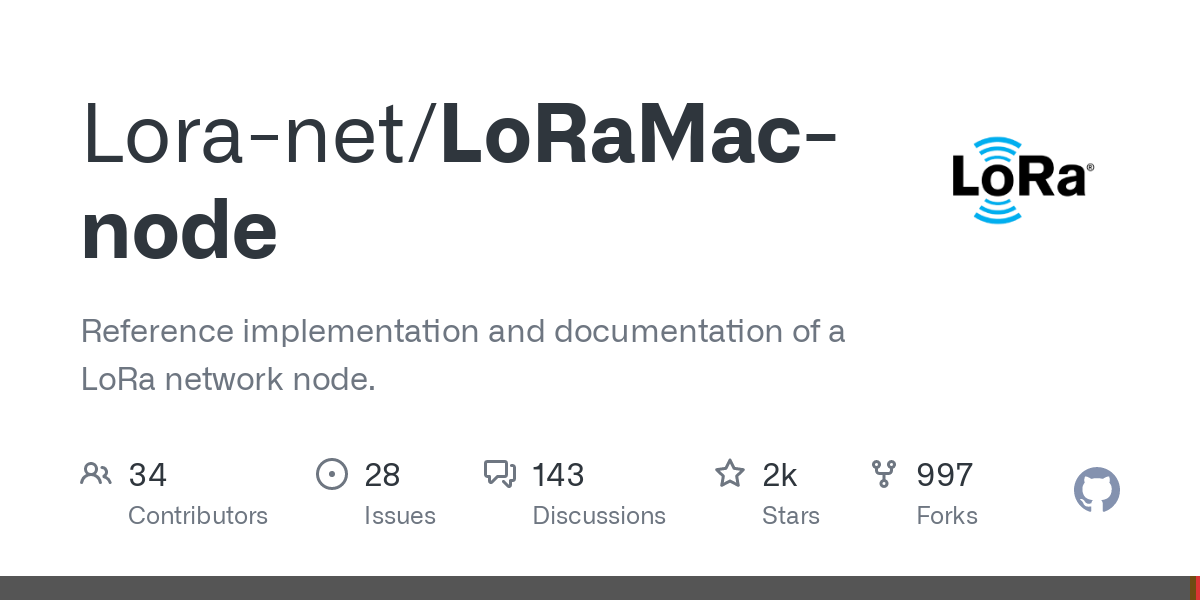This screenshot has width=1200, height=600.
Task: Open the Stars label
Action: pos(791,516)
